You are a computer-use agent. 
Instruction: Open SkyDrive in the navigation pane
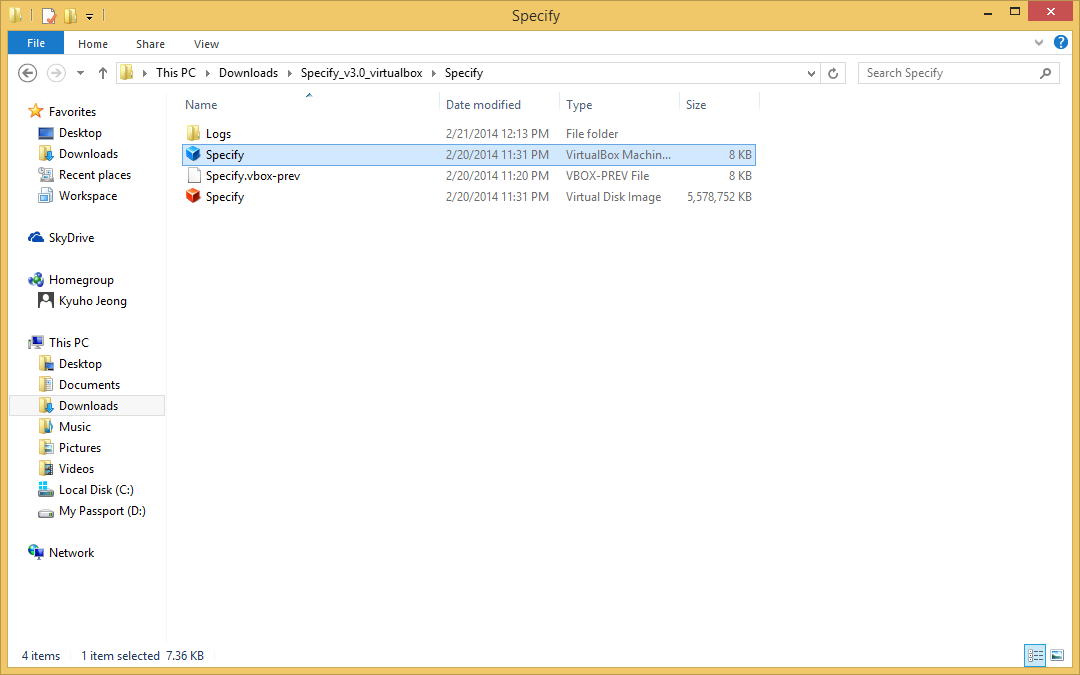(71, 238)
